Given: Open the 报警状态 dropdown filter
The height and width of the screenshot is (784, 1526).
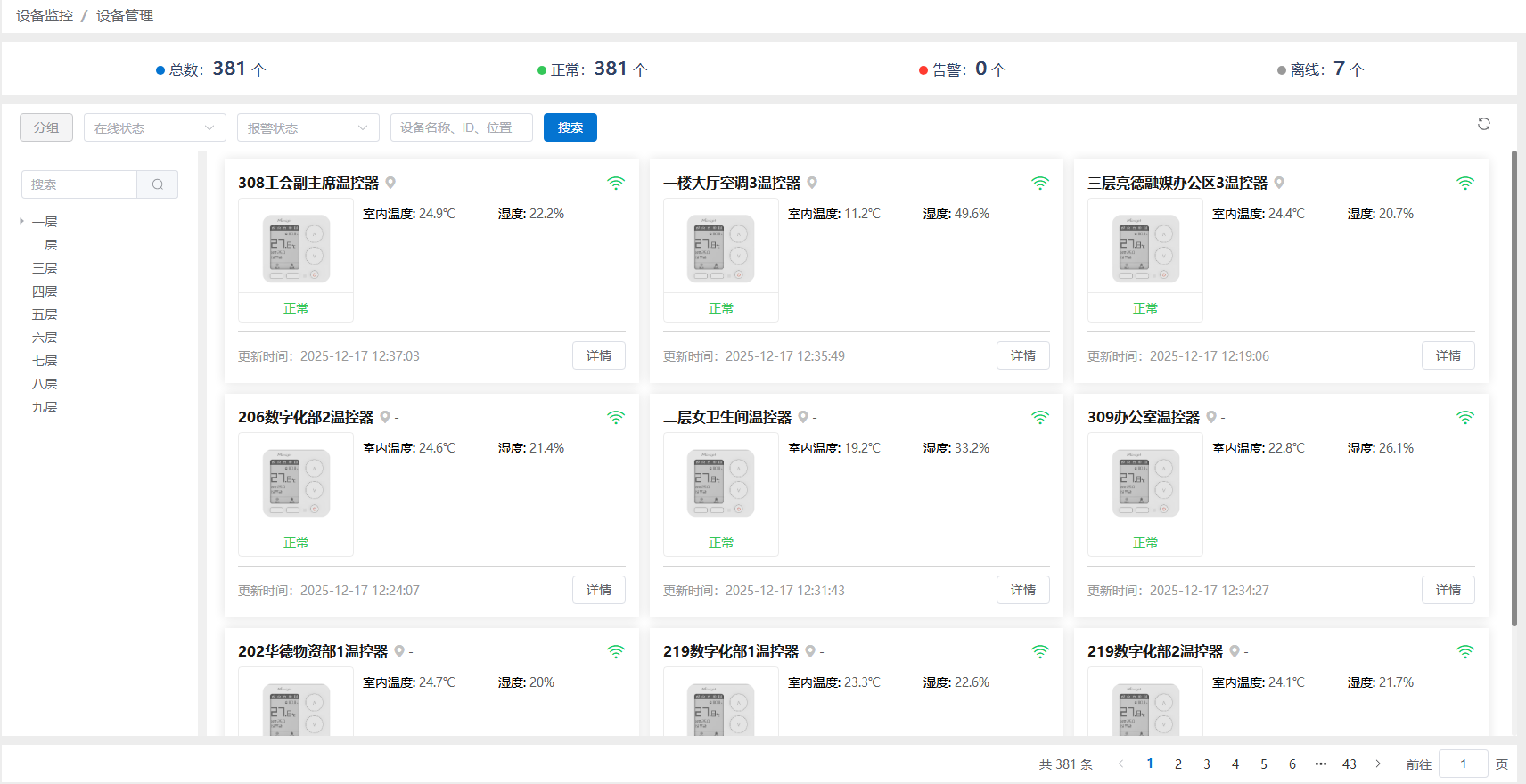Looking at the screenshot, I should pos(308,127).
